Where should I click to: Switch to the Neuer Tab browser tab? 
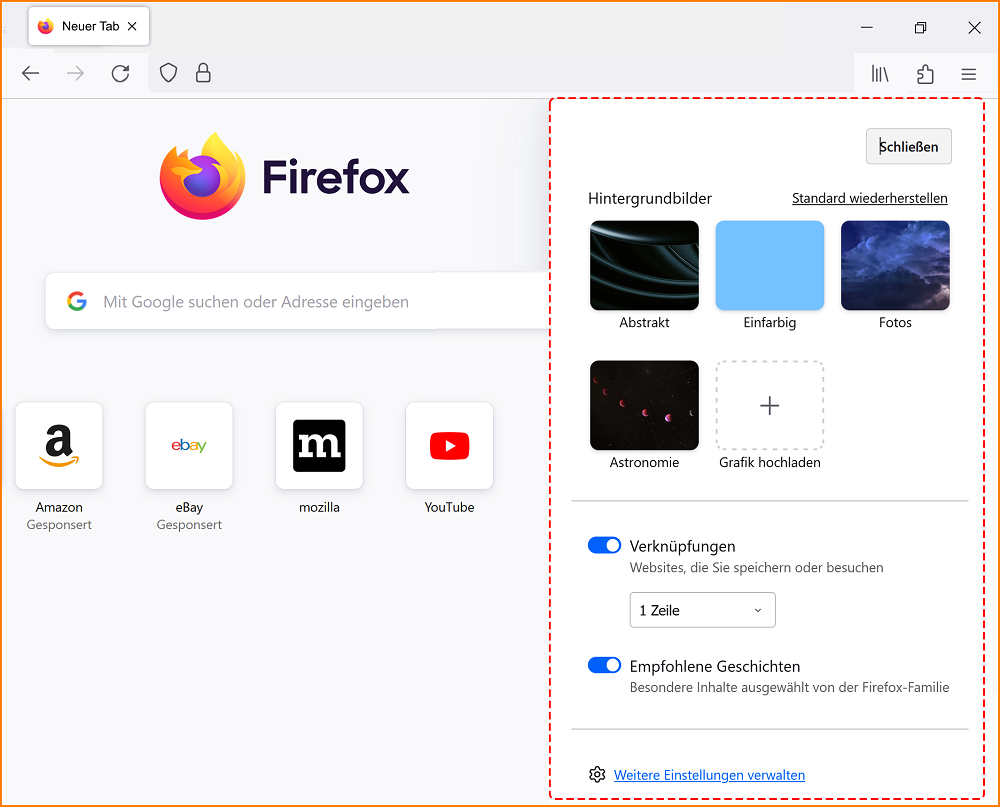click(x=88, y=26)
